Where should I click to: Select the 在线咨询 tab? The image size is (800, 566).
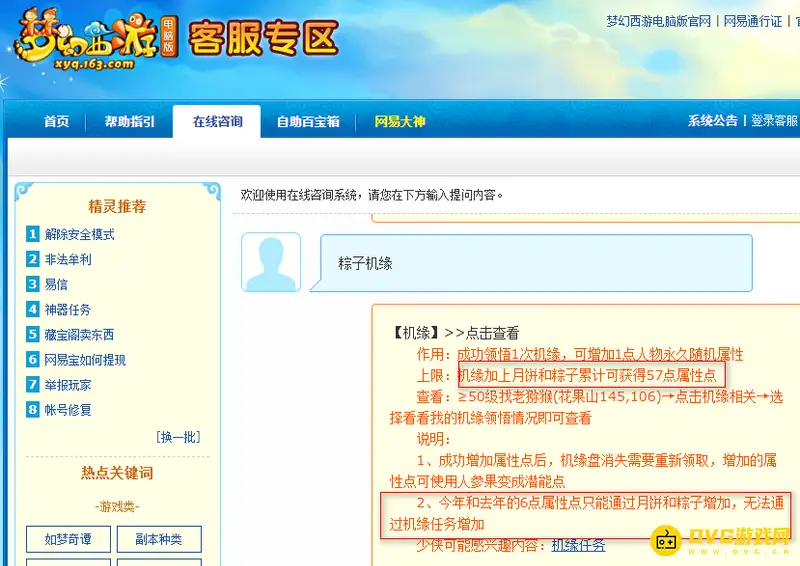(x=217, y=121)
